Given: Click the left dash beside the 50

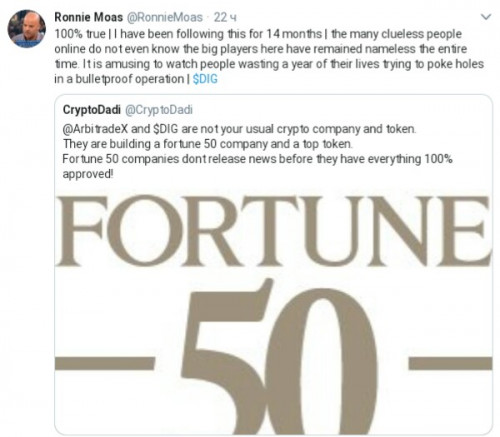Looking at the screenshot, I should (x=105, y=363).
